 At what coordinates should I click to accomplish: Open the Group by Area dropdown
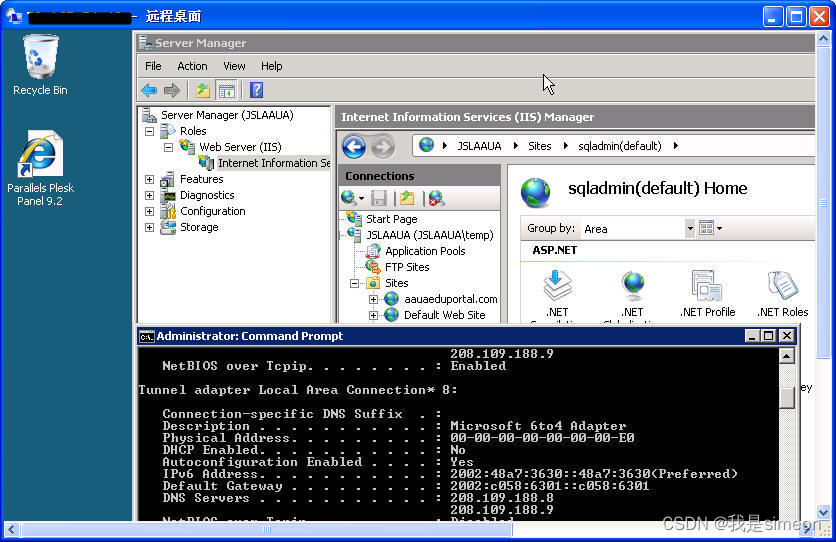[690, 229]
